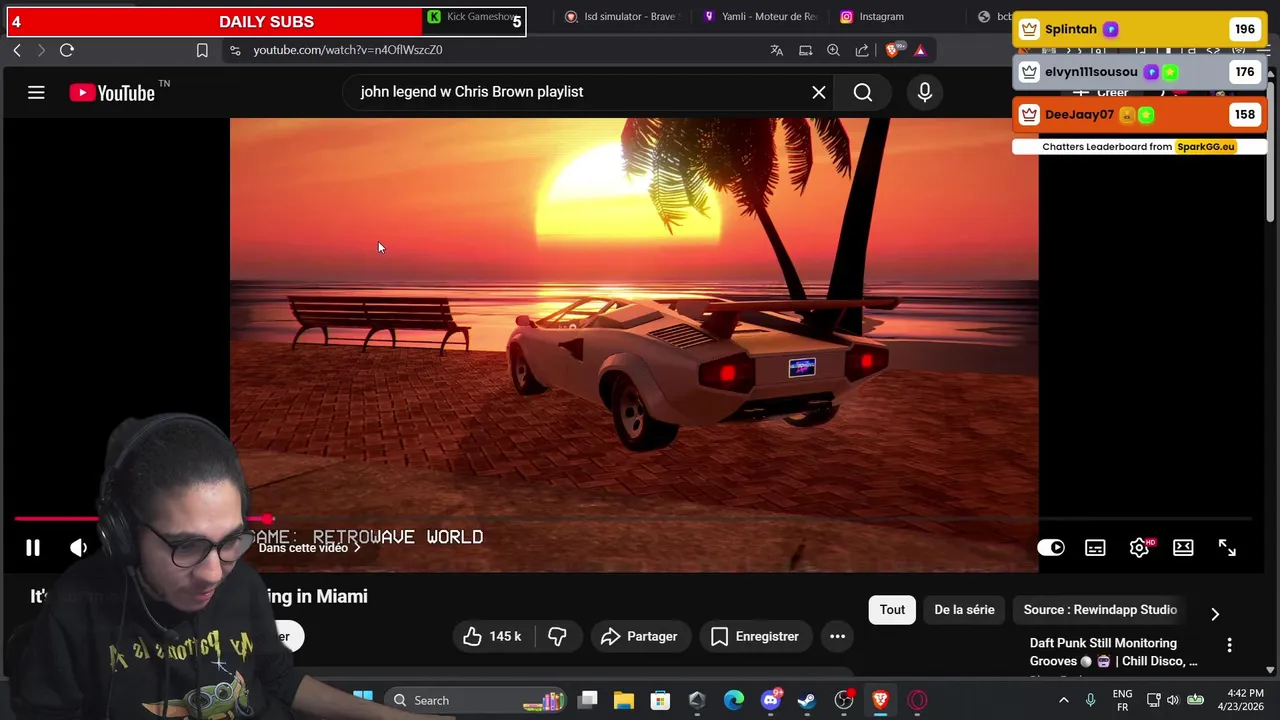Click Partager to share video
Screen dimensions: 1280x720
click(x=639, y=636)
